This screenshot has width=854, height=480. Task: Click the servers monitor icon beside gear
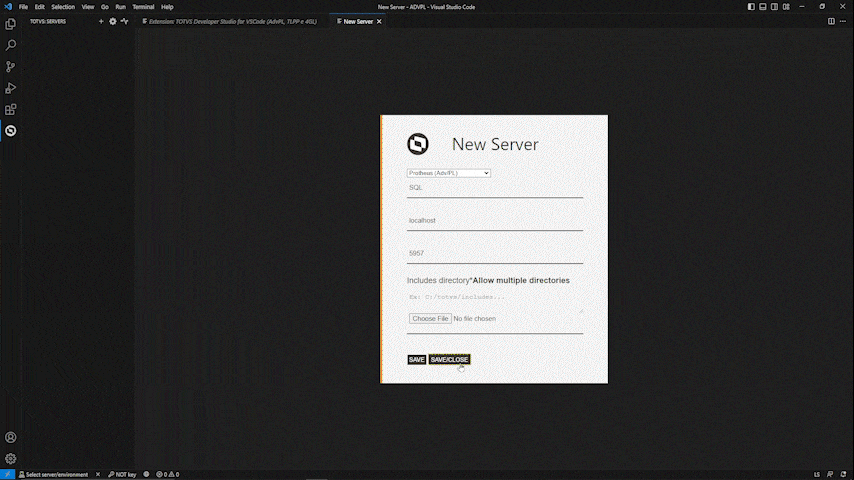[x=125, y=21]
